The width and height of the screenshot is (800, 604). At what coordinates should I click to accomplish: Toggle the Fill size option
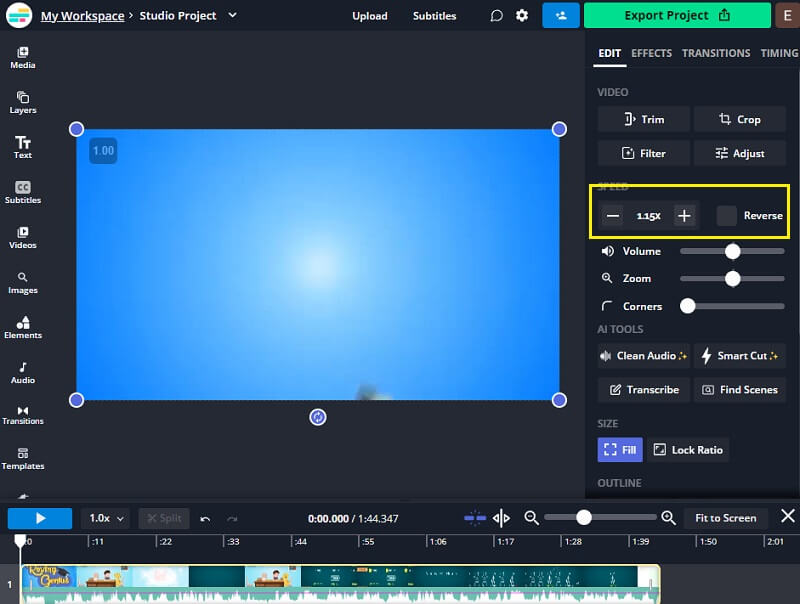620,449
